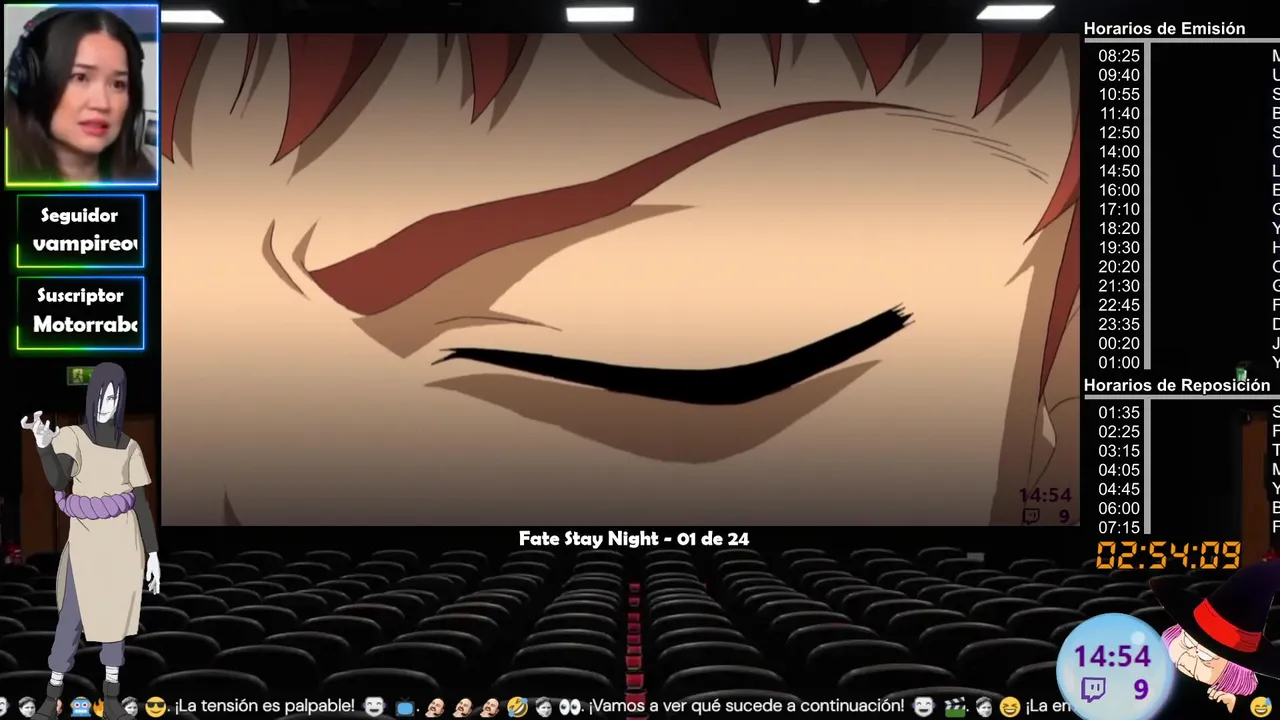
Task: Click the 17:10 schedule time
Action: coord(1119,209)
